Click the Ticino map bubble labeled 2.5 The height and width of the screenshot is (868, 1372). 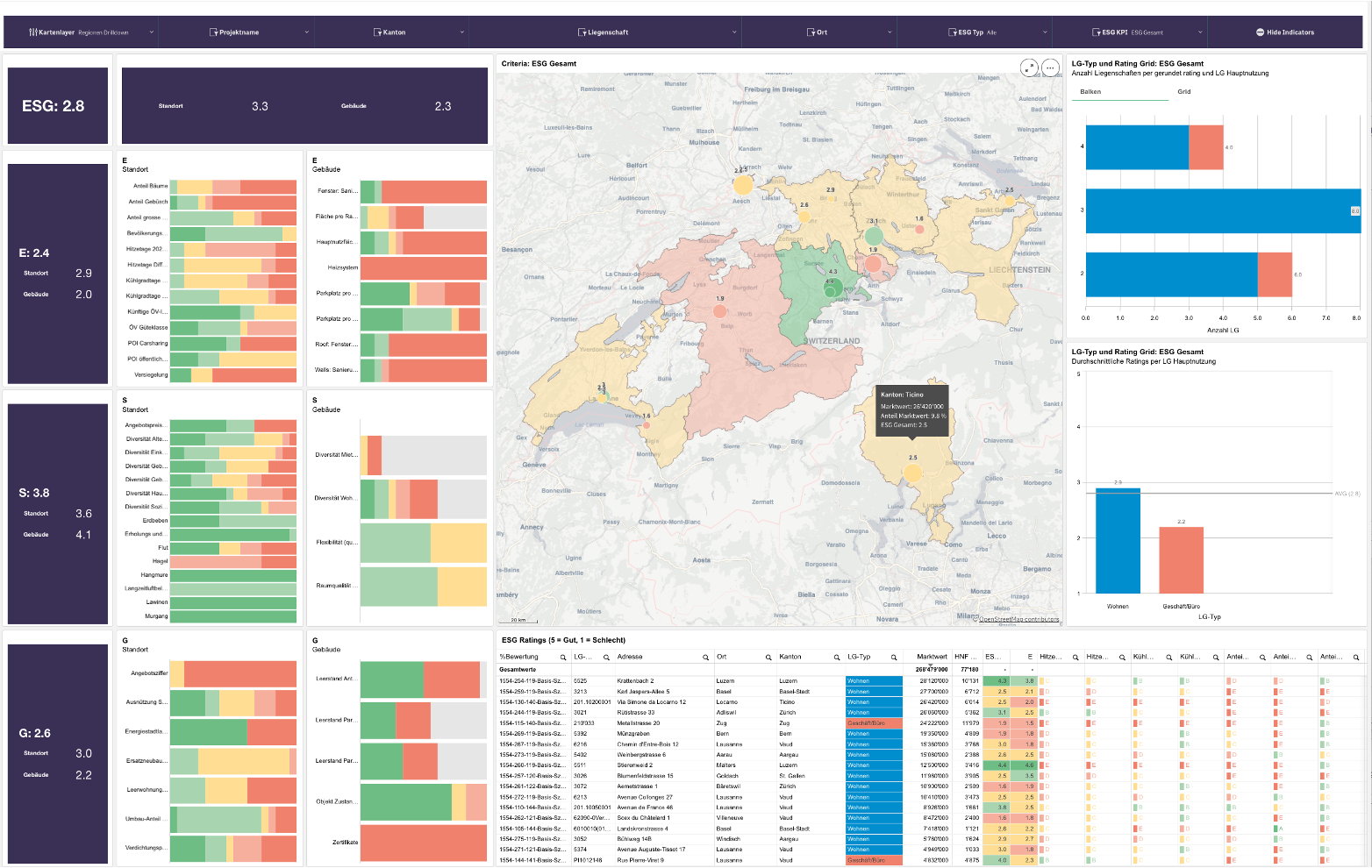[x=912, y=473]
